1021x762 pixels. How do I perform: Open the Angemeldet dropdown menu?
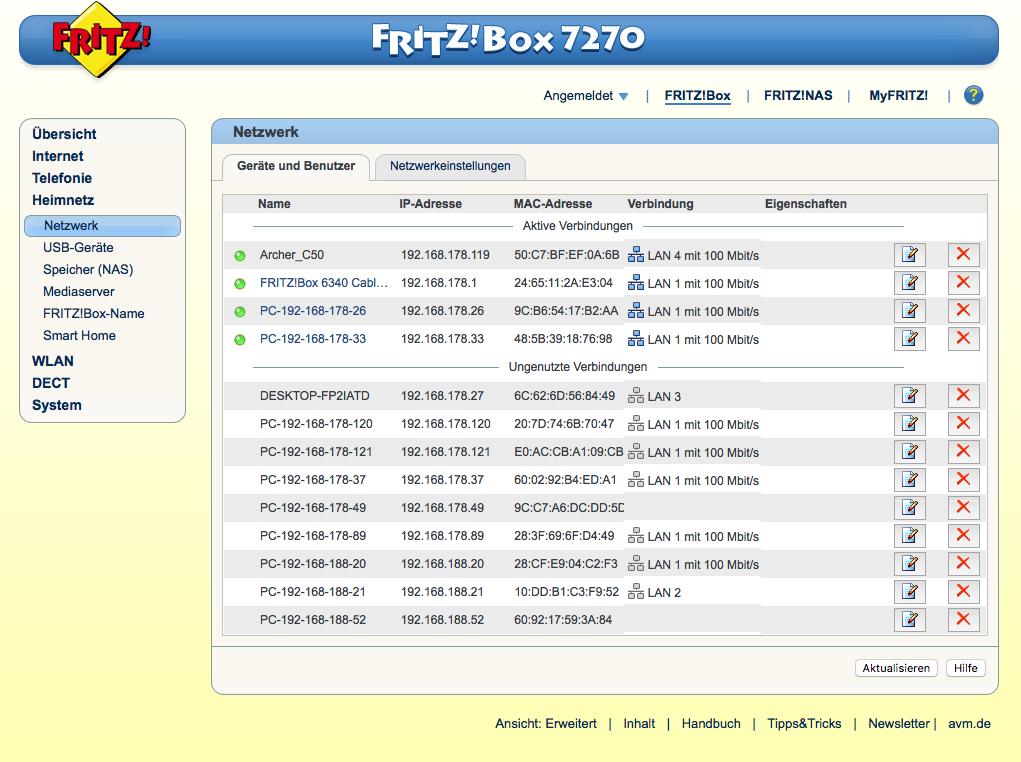click(585, 96)
